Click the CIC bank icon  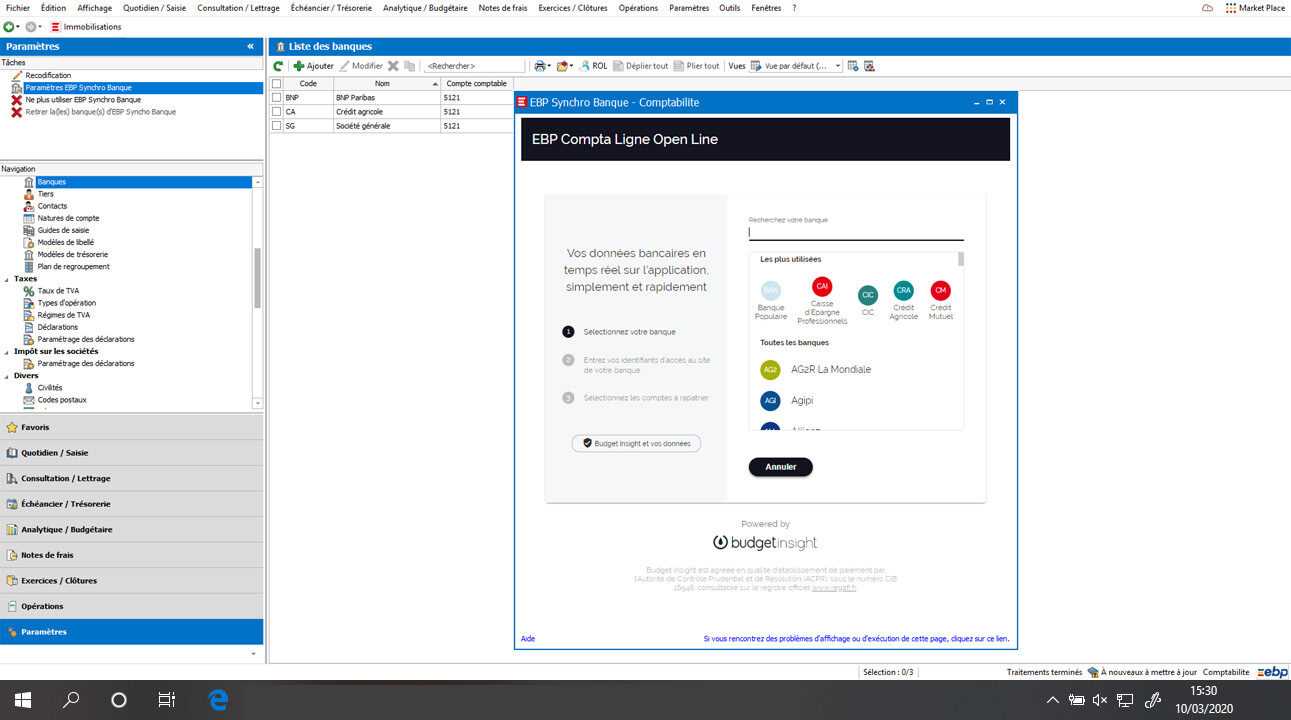tap(868, 295)
